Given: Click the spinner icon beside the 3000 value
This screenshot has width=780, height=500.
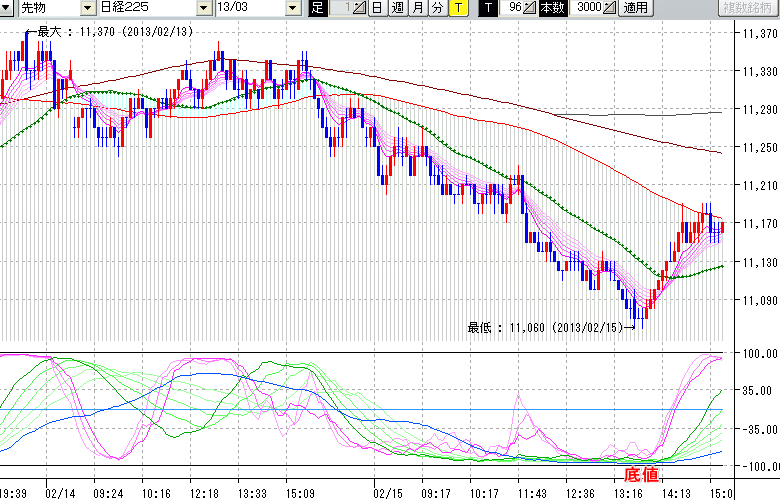Looking at the screenshot, I should tap(611, 8).
